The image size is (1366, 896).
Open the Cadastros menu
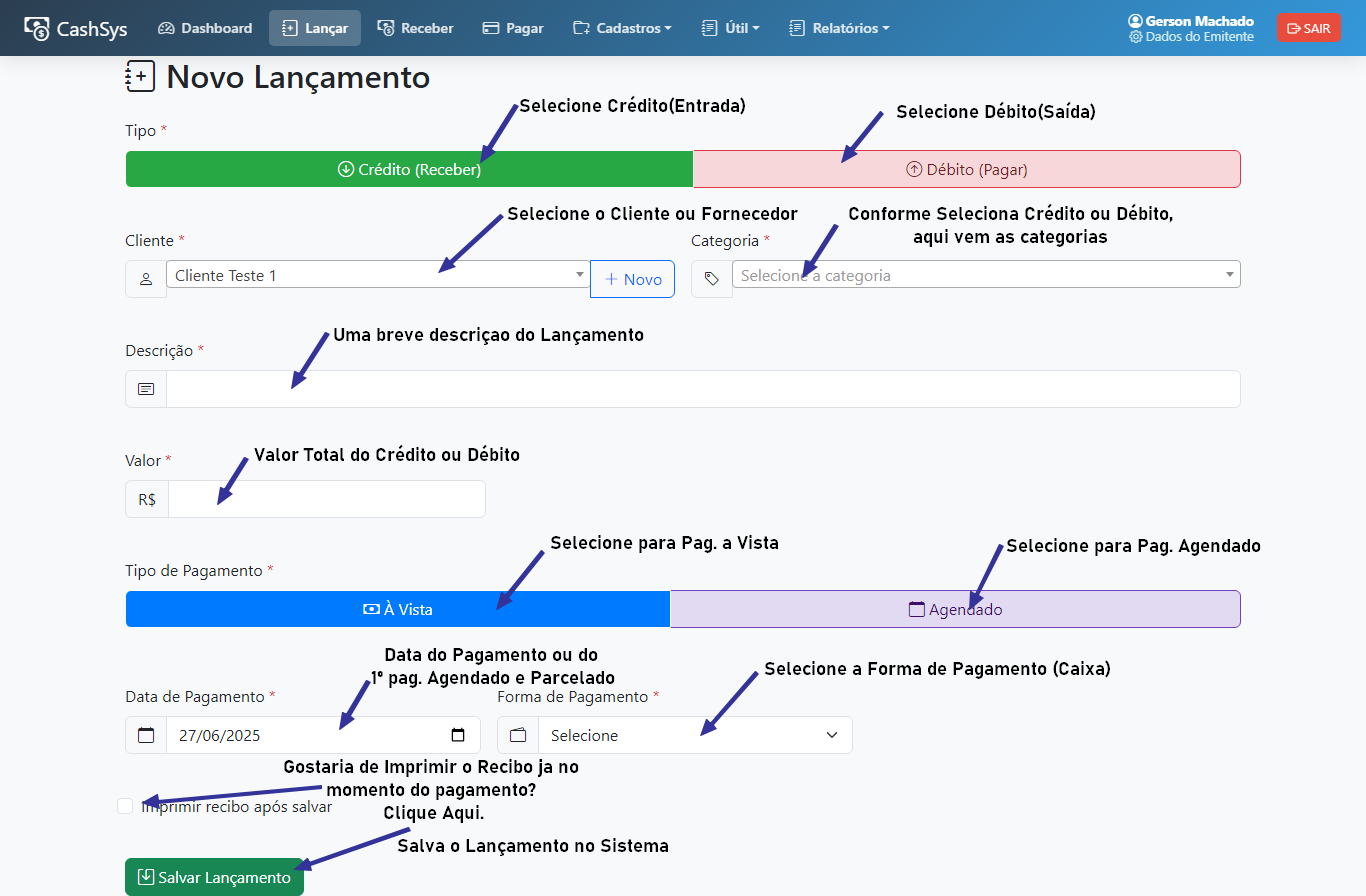click(621, 28)
